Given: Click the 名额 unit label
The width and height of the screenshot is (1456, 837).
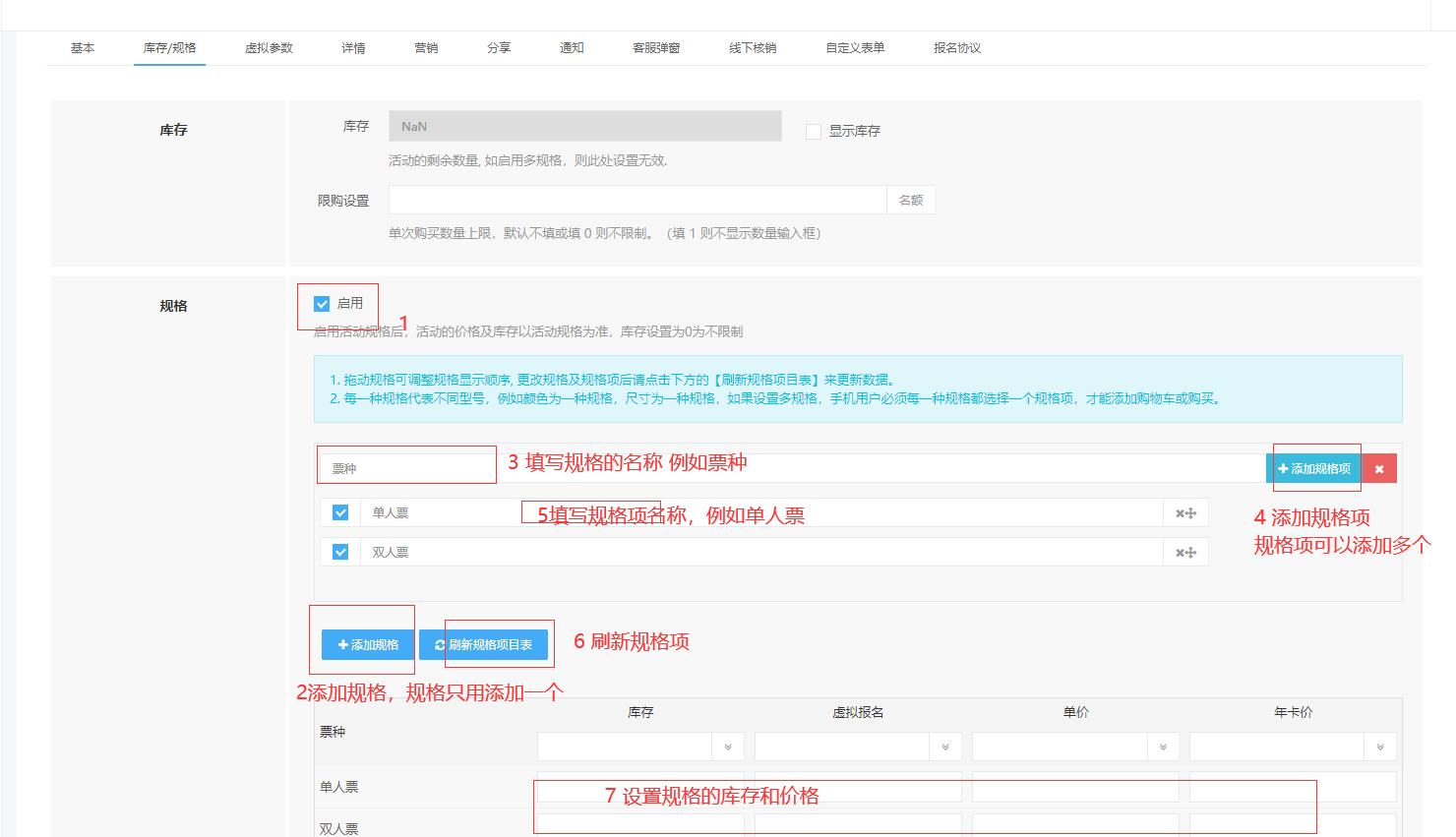Looking at the screenshot, I should click(911, 200).
